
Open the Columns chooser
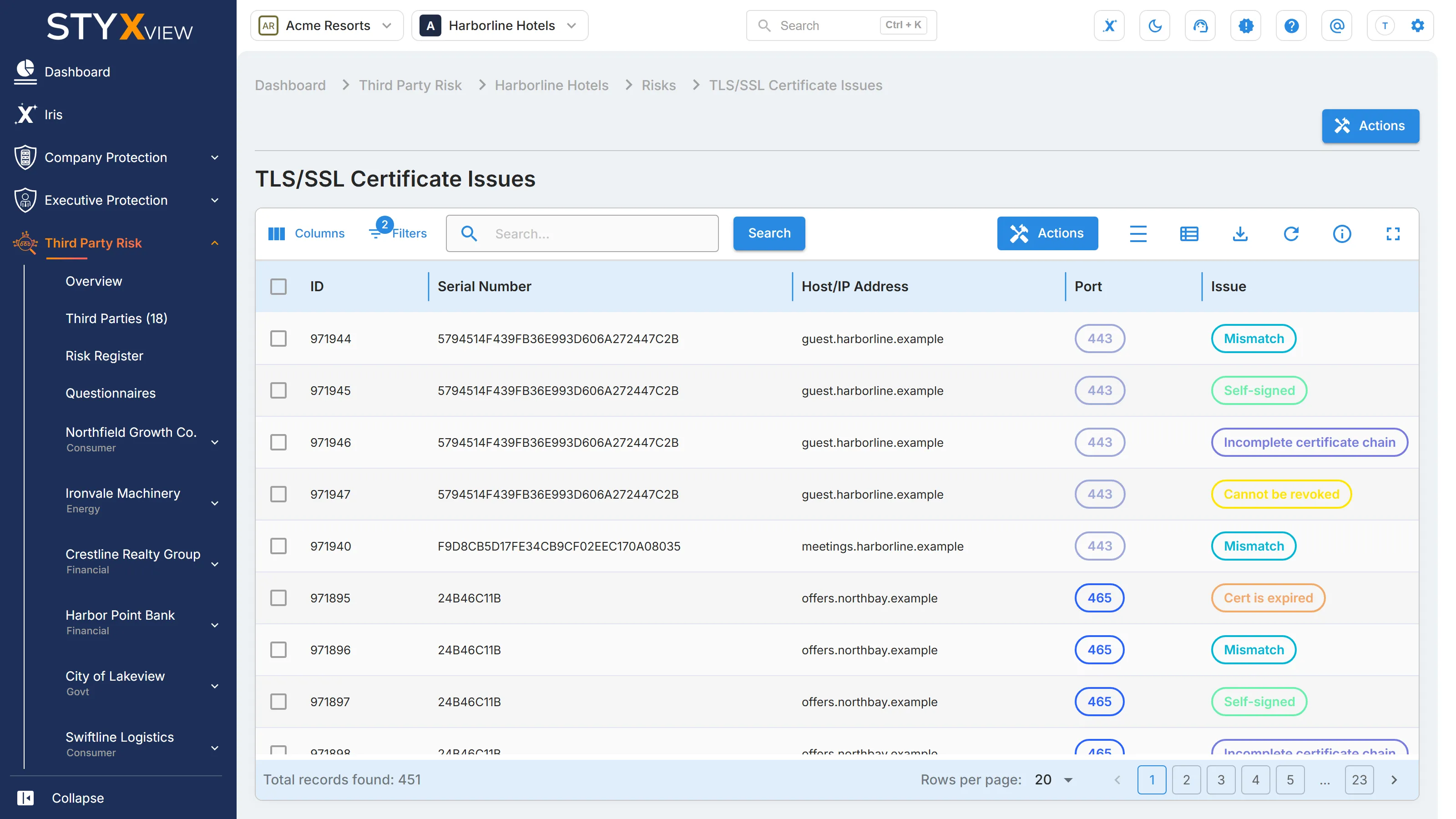[x=306, y=233]
